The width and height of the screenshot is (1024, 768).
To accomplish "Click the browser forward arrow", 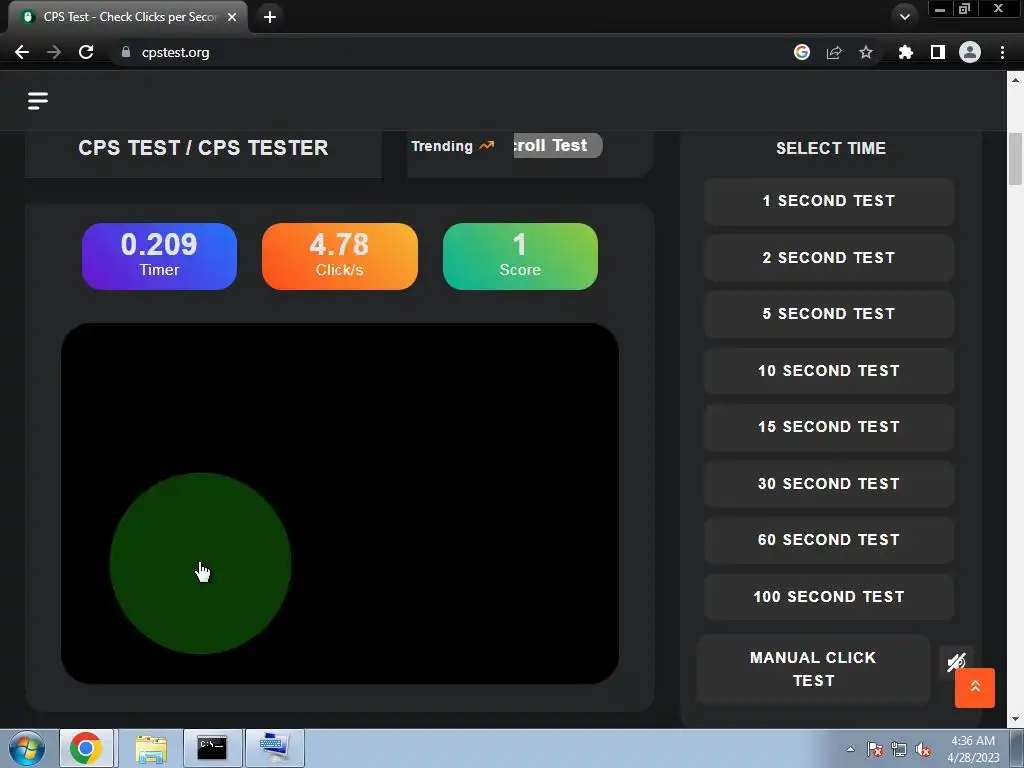I will pos(54,52).
